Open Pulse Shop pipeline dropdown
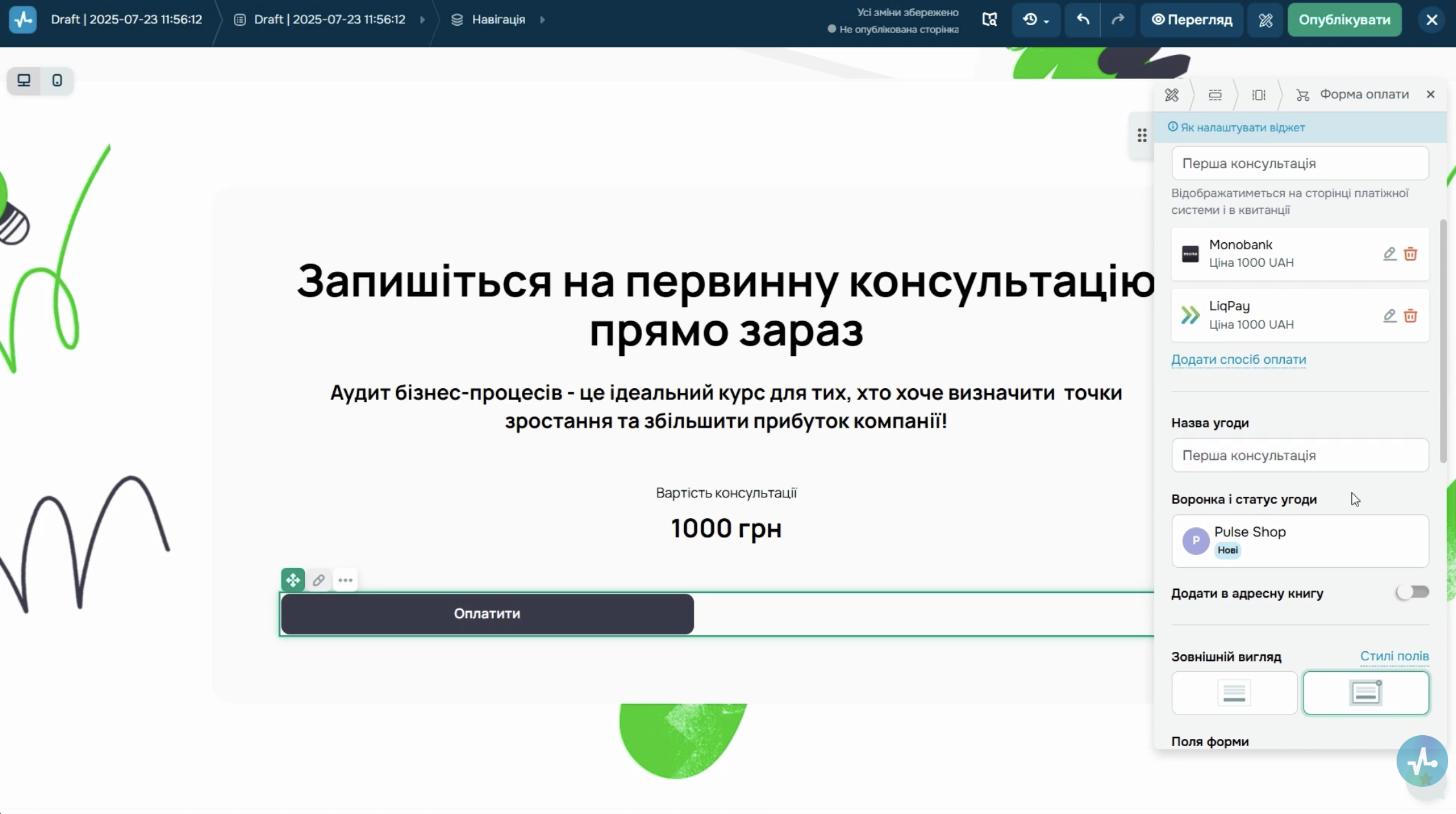 coord(1300,541)
